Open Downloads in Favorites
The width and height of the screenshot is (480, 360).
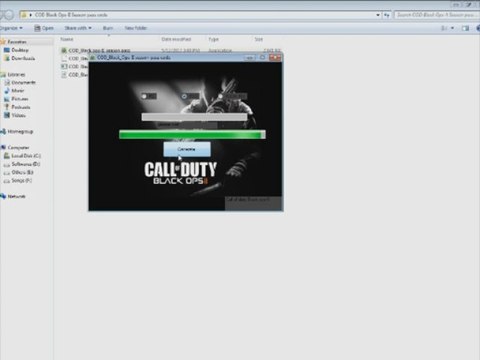23,58
